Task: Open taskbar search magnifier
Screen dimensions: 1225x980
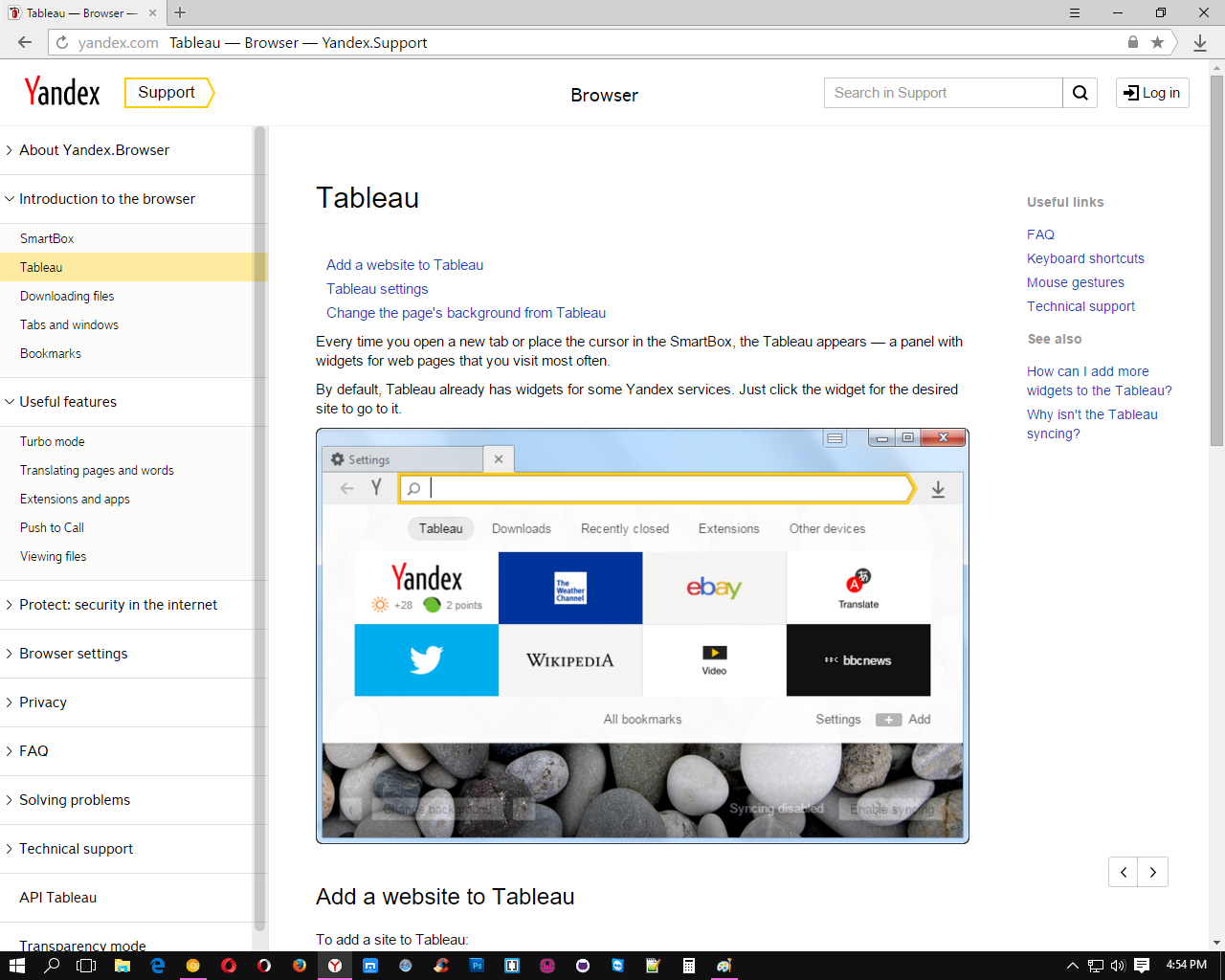Action: coord(52,966)
